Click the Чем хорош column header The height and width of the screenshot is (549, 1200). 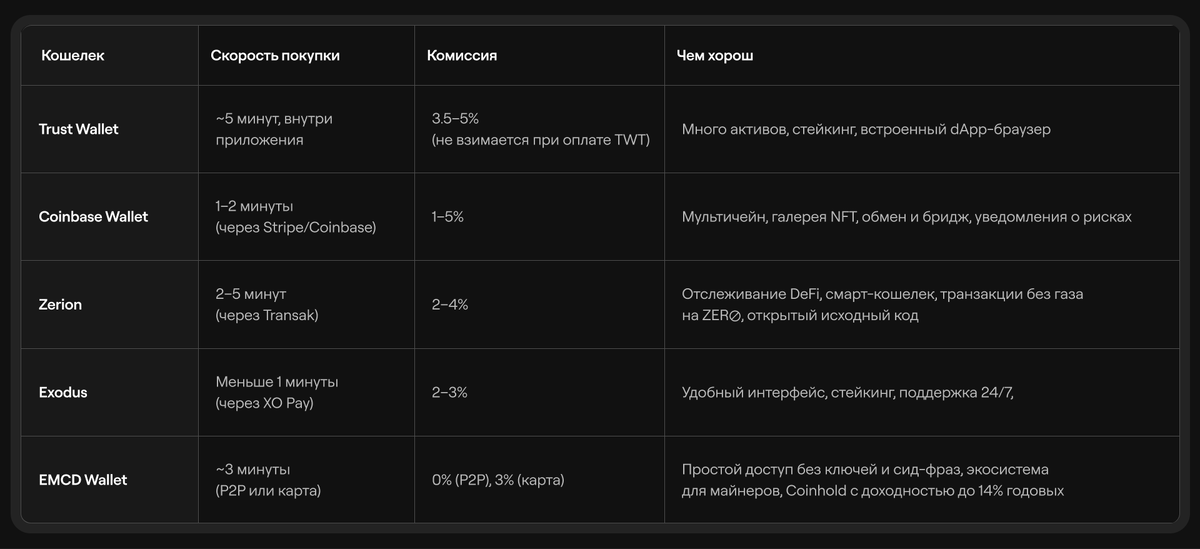tap(715, 56)
